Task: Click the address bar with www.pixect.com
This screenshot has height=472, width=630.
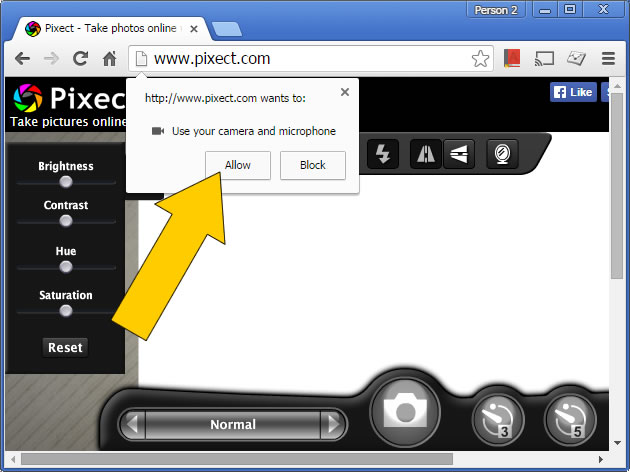Action: click(311, 59)
